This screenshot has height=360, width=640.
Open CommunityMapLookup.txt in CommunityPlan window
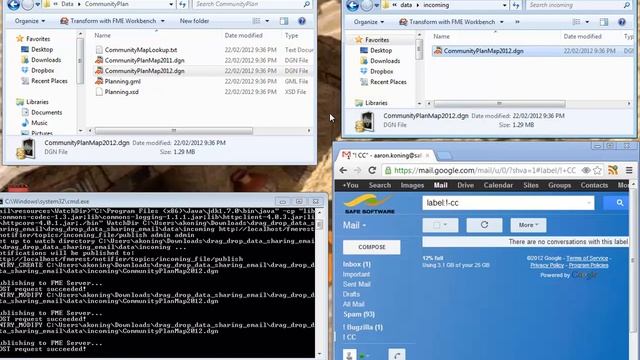(140, 50)
